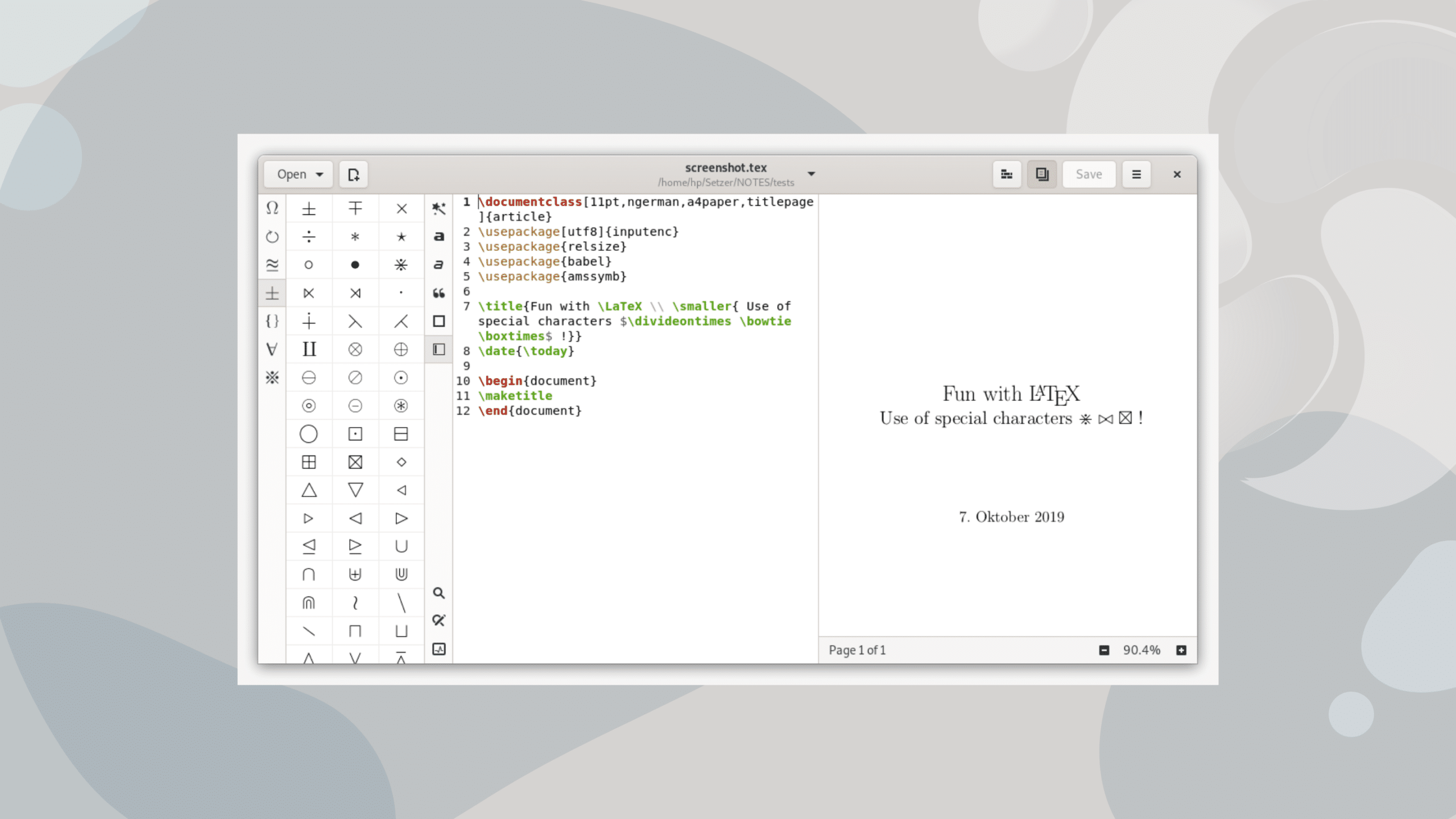Insert the big triangle down symbol
The height and width of the screenshot is (819, 1456).
pos(355,490)
